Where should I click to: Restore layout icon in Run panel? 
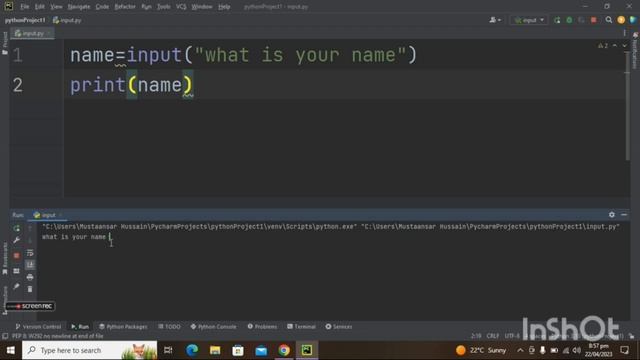click(17, 271)
